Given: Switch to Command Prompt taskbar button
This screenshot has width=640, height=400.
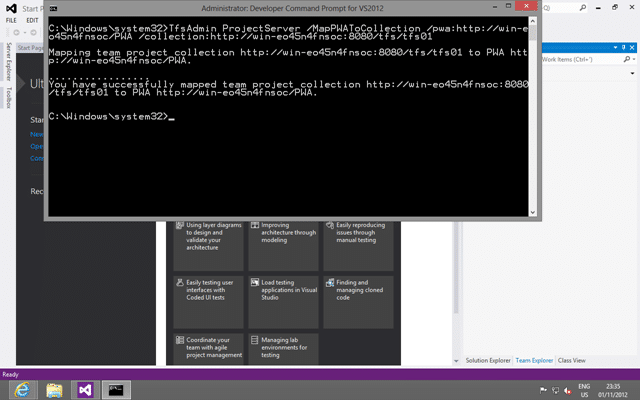Looking at the screenshot, I should point(116,390).
